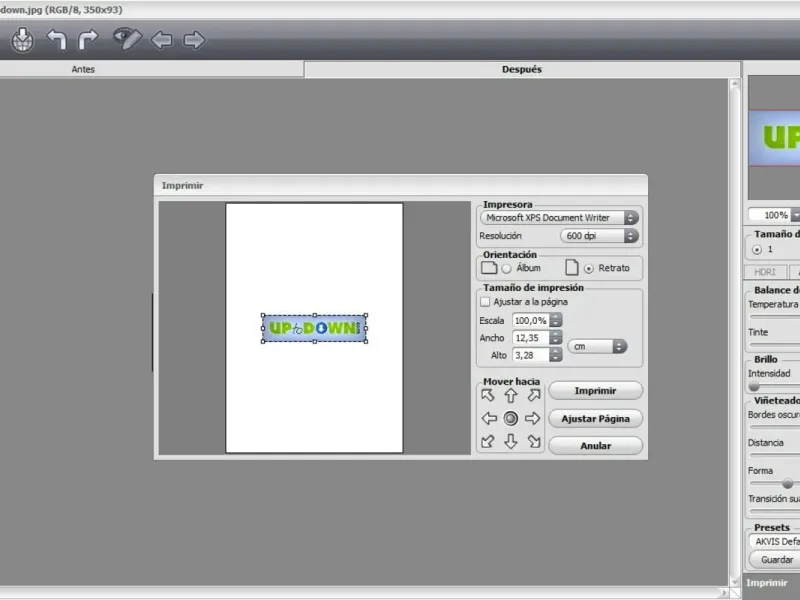
Task: Select the Uptodown image in print preview
Action: point(314,328)
